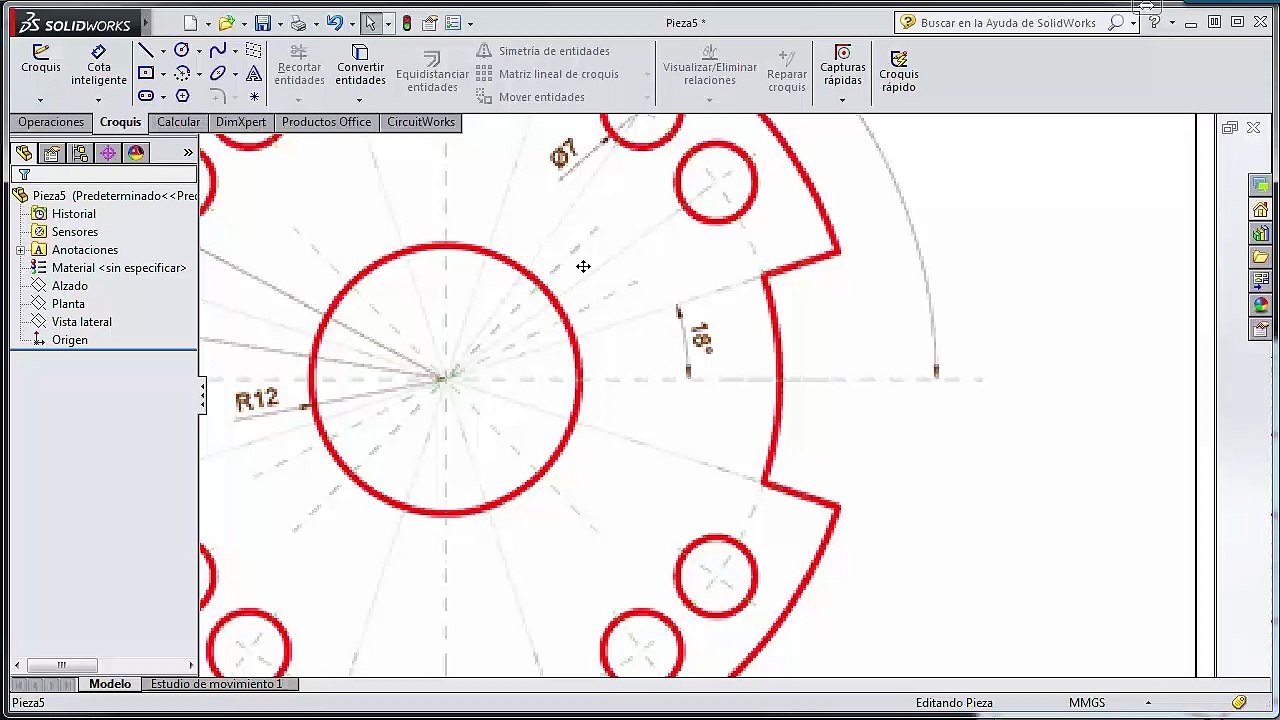Open the Modelo bottom tab
Screen dimensions: 1280x720
110,684
